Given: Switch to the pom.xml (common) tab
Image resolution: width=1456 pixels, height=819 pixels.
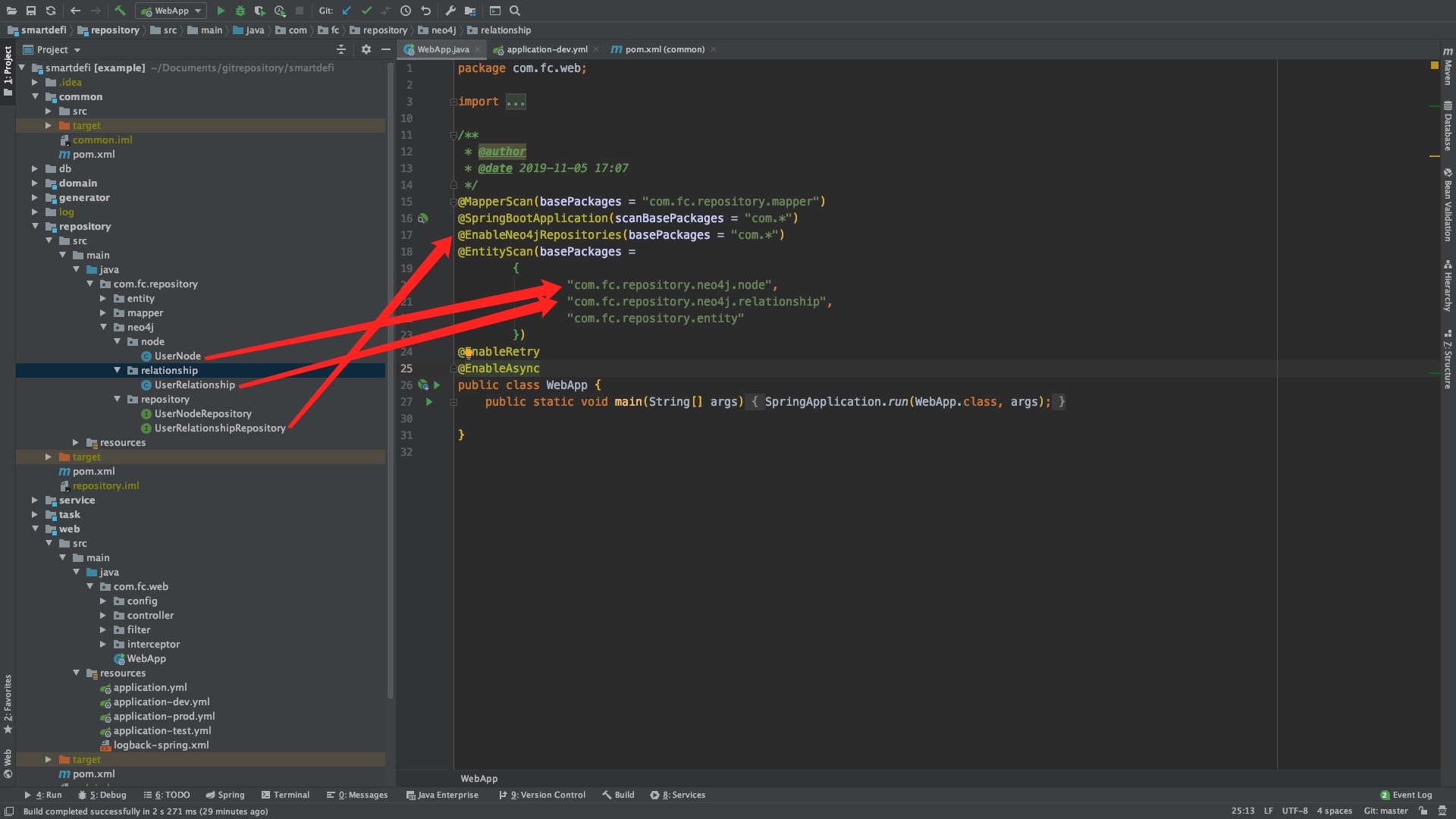Looking at the screenshot, I should [x=664, y=49].
